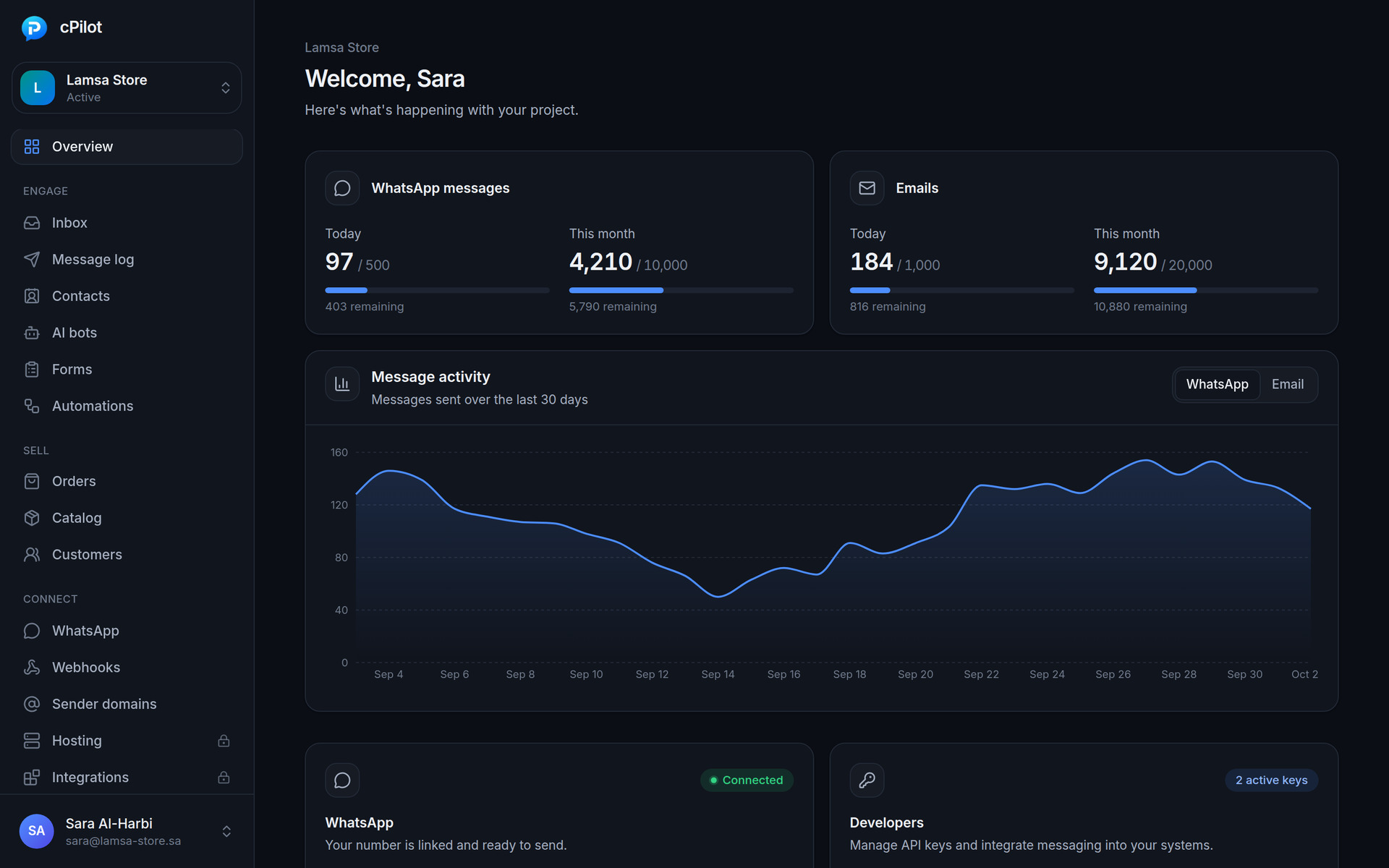Click the Webhooks icon in sidebar
This screenshot has height=868, width=1389.
click(x=32, y=668)
